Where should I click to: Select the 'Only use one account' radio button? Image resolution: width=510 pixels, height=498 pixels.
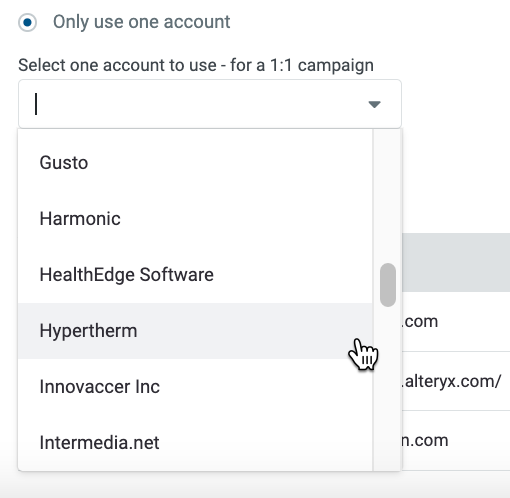[27, 23]
